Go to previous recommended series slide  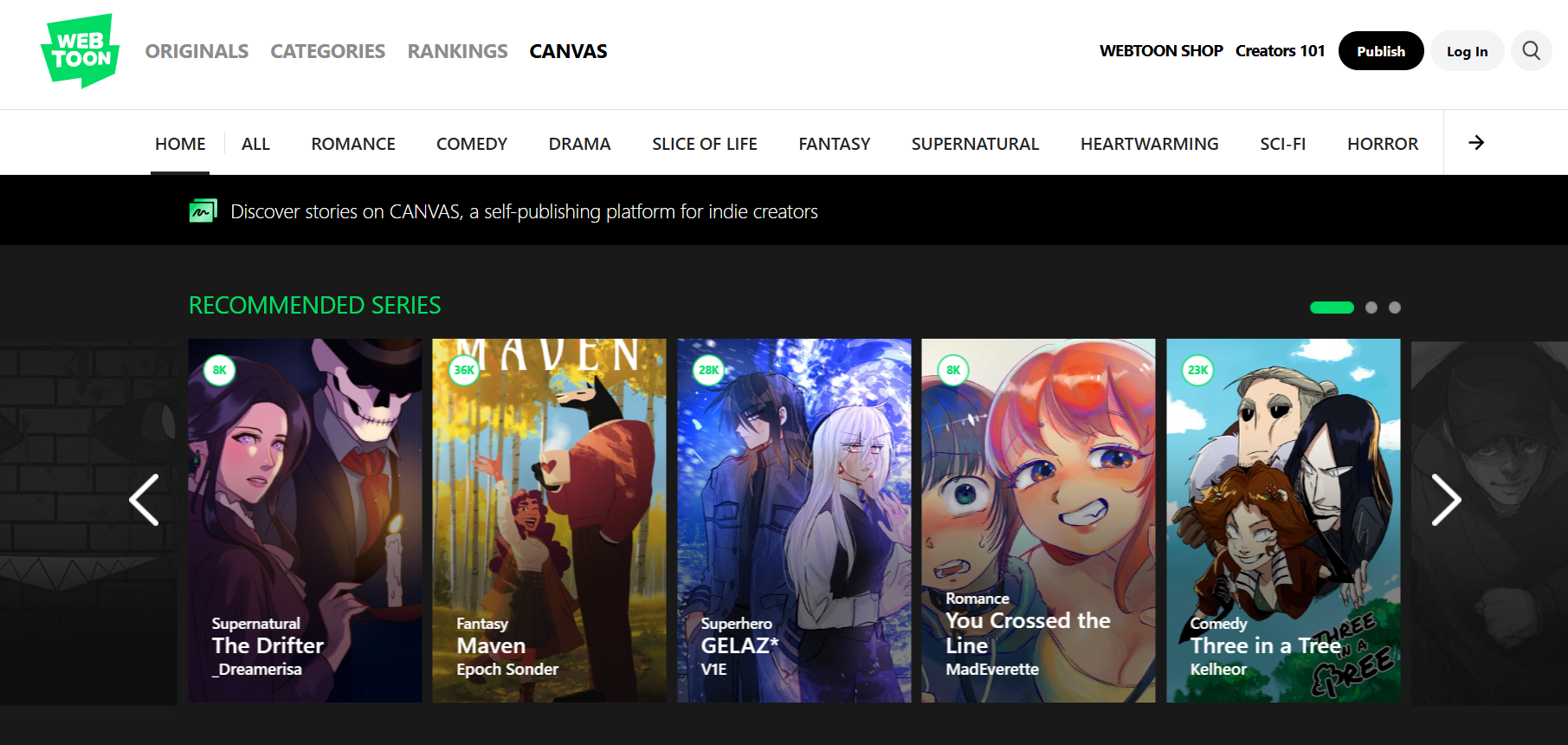(x=145, y=500)
